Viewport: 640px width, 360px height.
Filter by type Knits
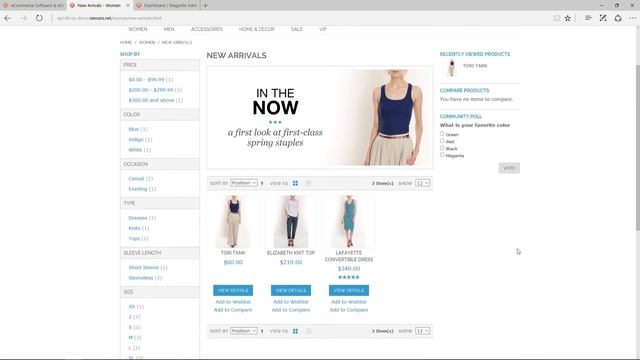(135, 228)
